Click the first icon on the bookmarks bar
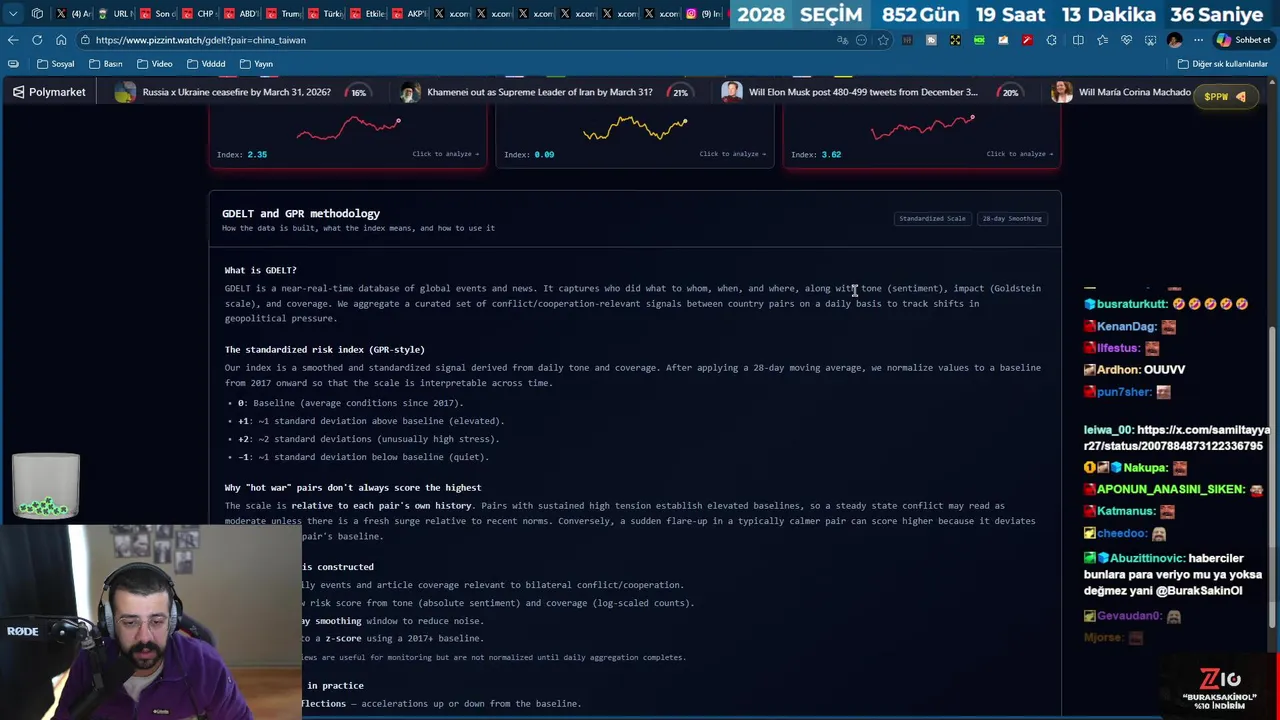1280x720 pixels. (13, 64)
